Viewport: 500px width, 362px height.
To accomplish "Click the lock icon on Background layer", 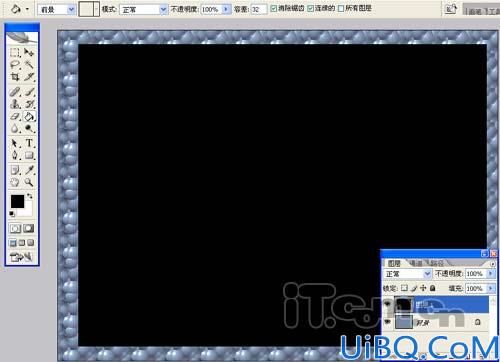I will coord(478,322).
